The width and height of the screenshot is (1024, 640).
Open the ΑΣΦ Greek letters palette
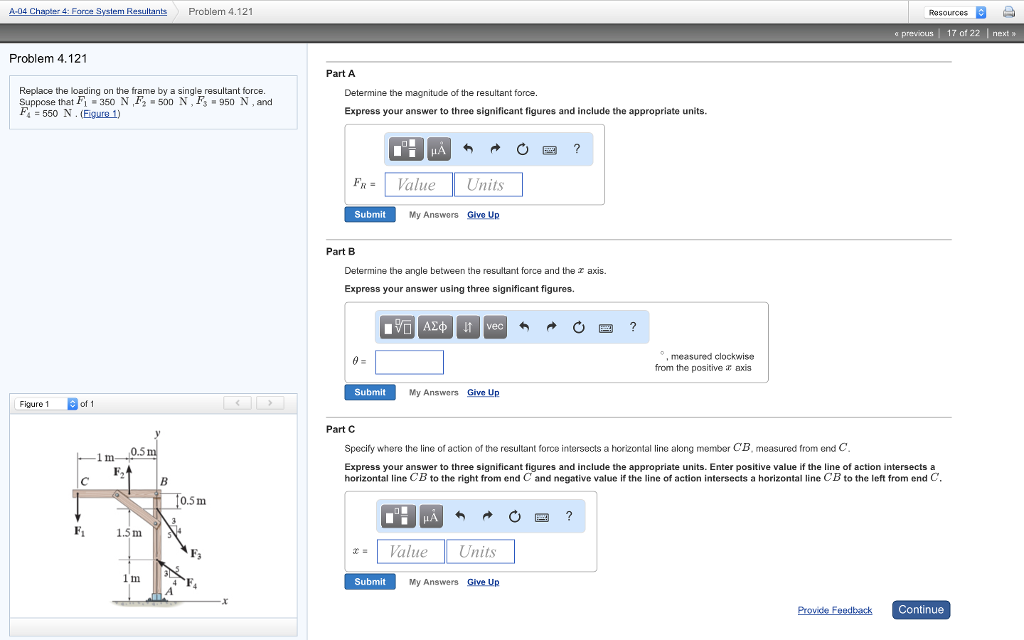(434, 325)
